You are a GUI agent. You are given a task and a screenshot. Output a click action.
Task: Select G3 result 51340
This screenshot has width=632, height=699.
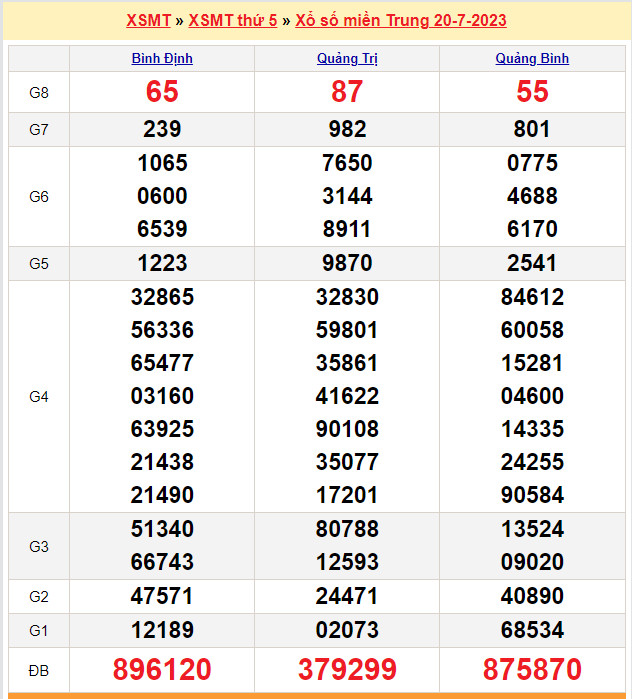coord(162,529)
